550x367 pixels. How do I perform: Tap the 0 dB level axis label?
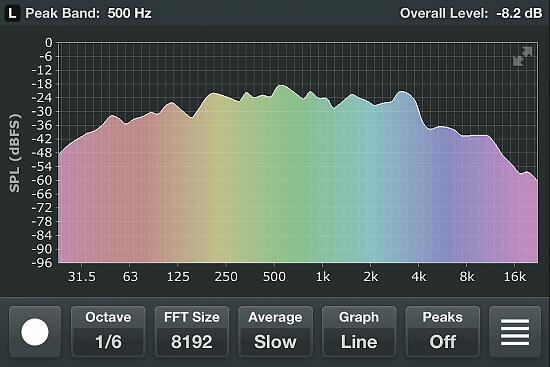[48, 43]
